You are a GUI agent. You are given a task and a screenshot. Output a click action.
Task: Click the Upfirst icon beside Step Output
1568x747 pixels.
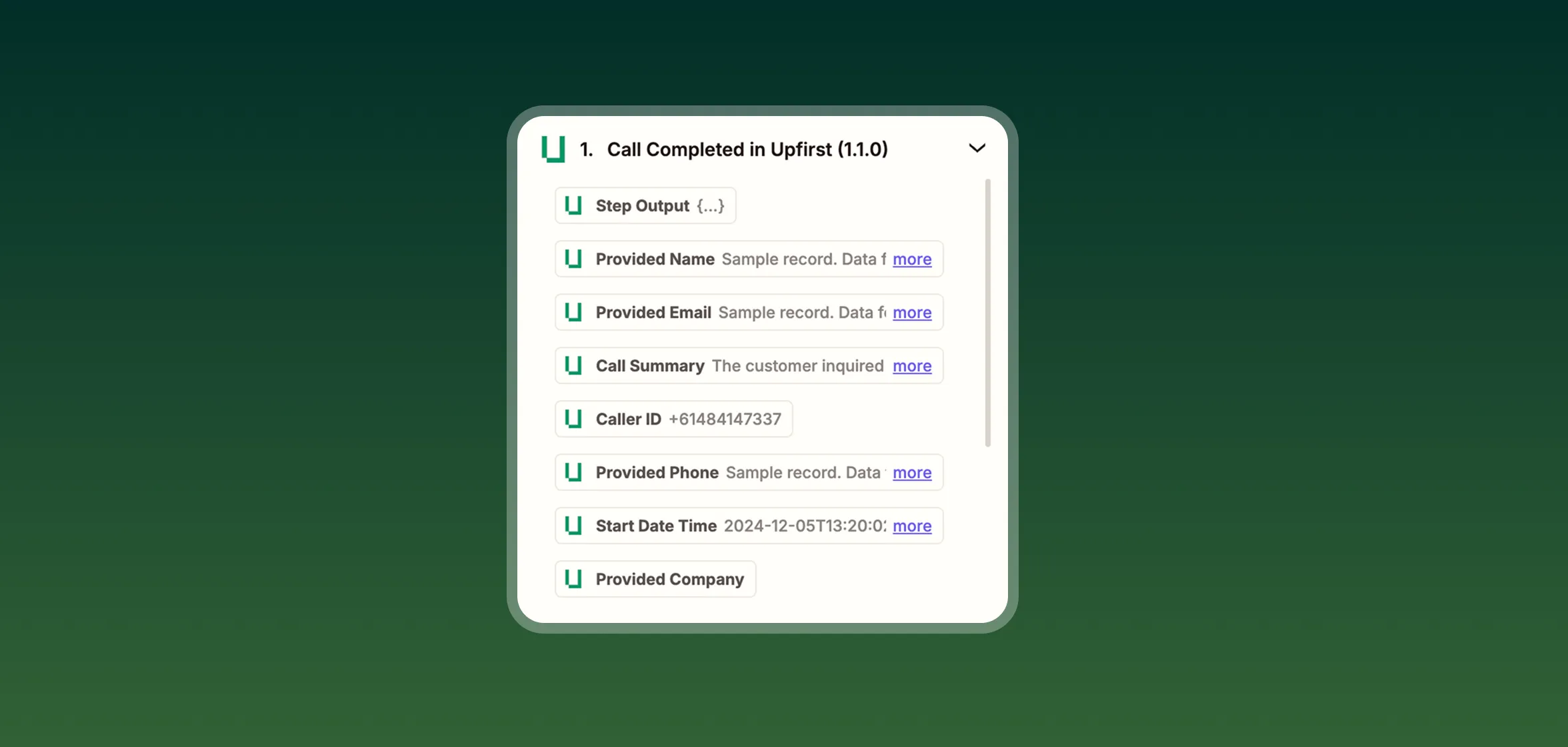(x=574, y=205)
